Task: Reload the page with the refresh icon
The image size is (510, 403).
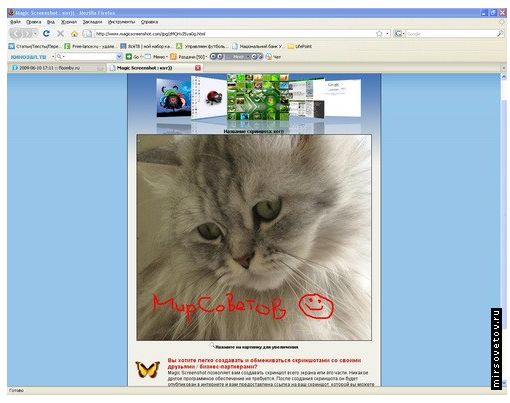Action: point(46,33)
